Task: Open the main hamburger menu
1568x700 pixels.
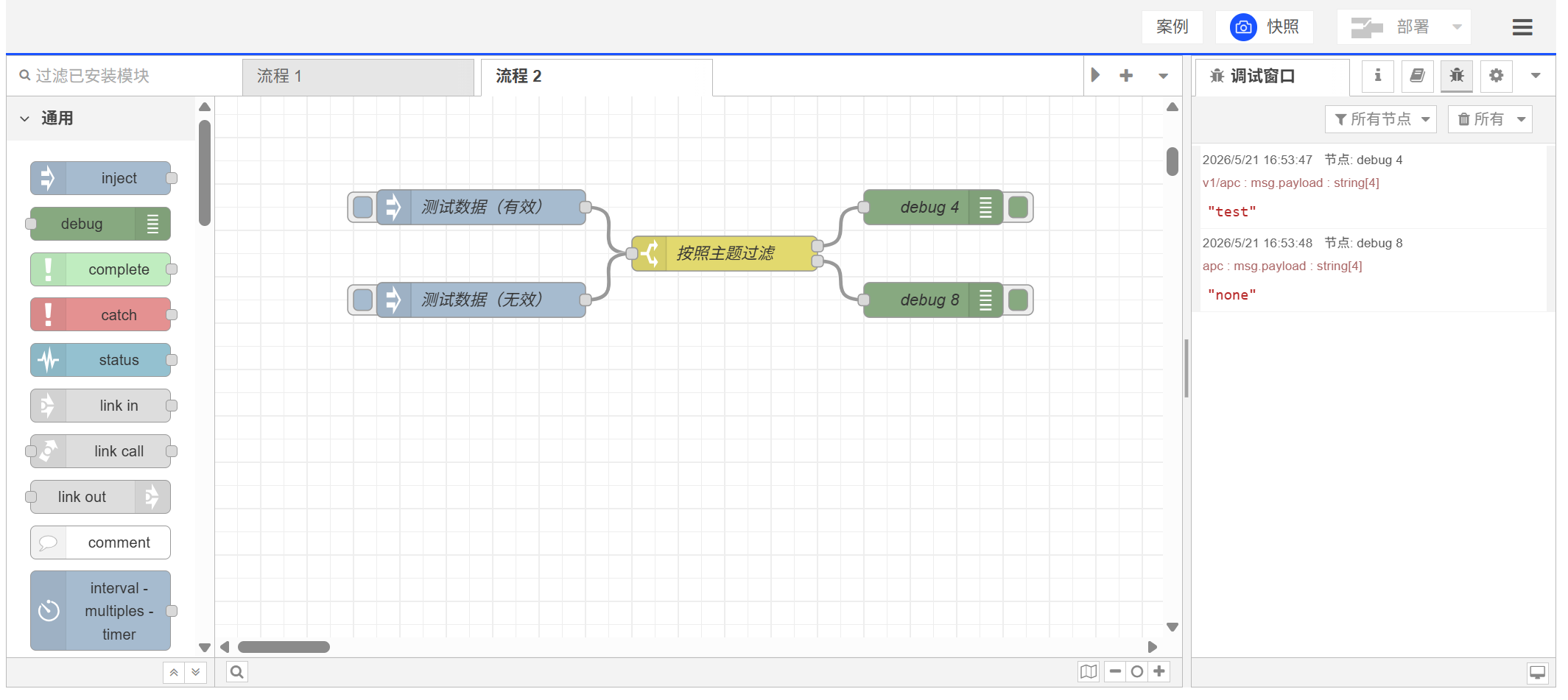Action: (x=1522, y=27)
